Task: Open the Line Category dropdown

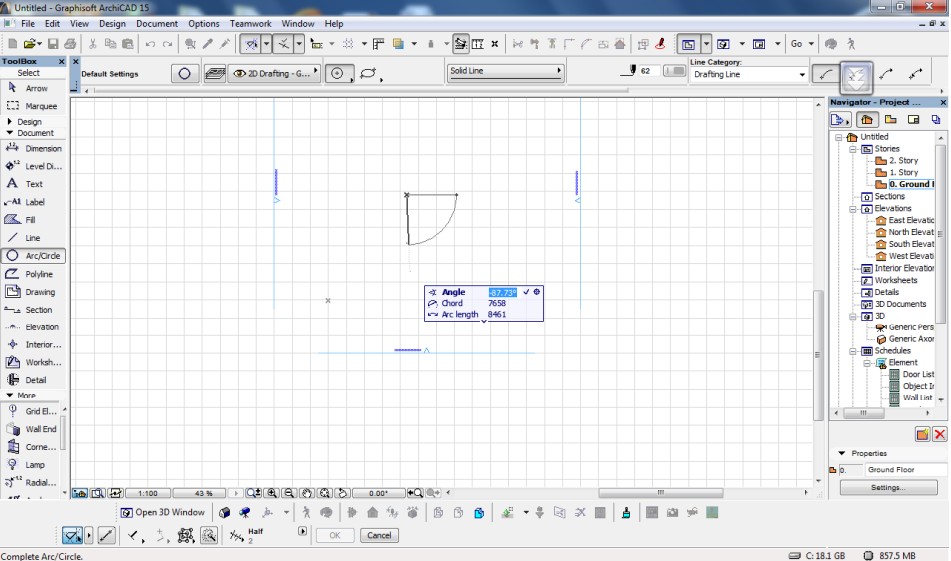Action: [748, 75]
